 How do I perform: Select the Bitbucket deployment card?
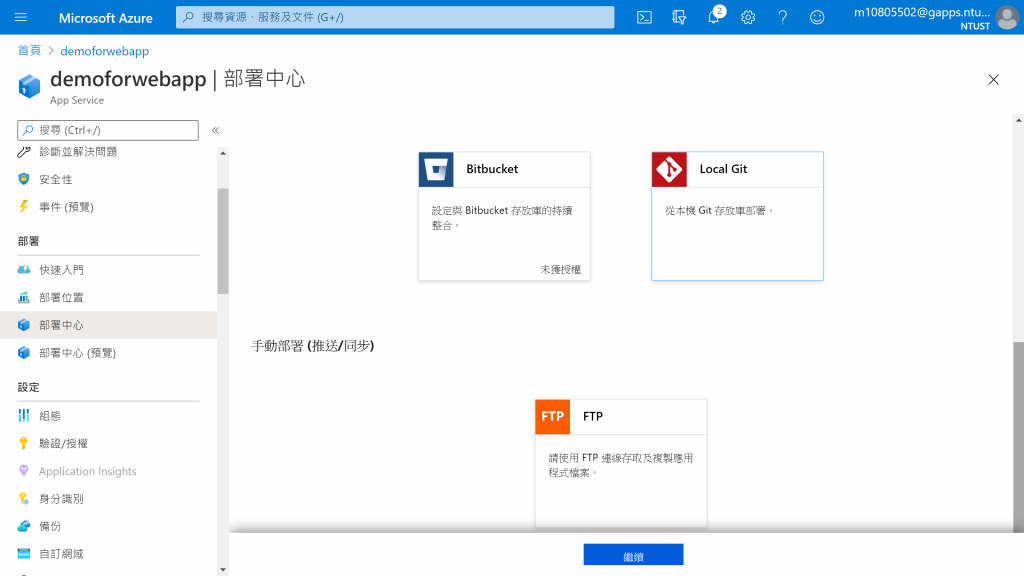504,216
